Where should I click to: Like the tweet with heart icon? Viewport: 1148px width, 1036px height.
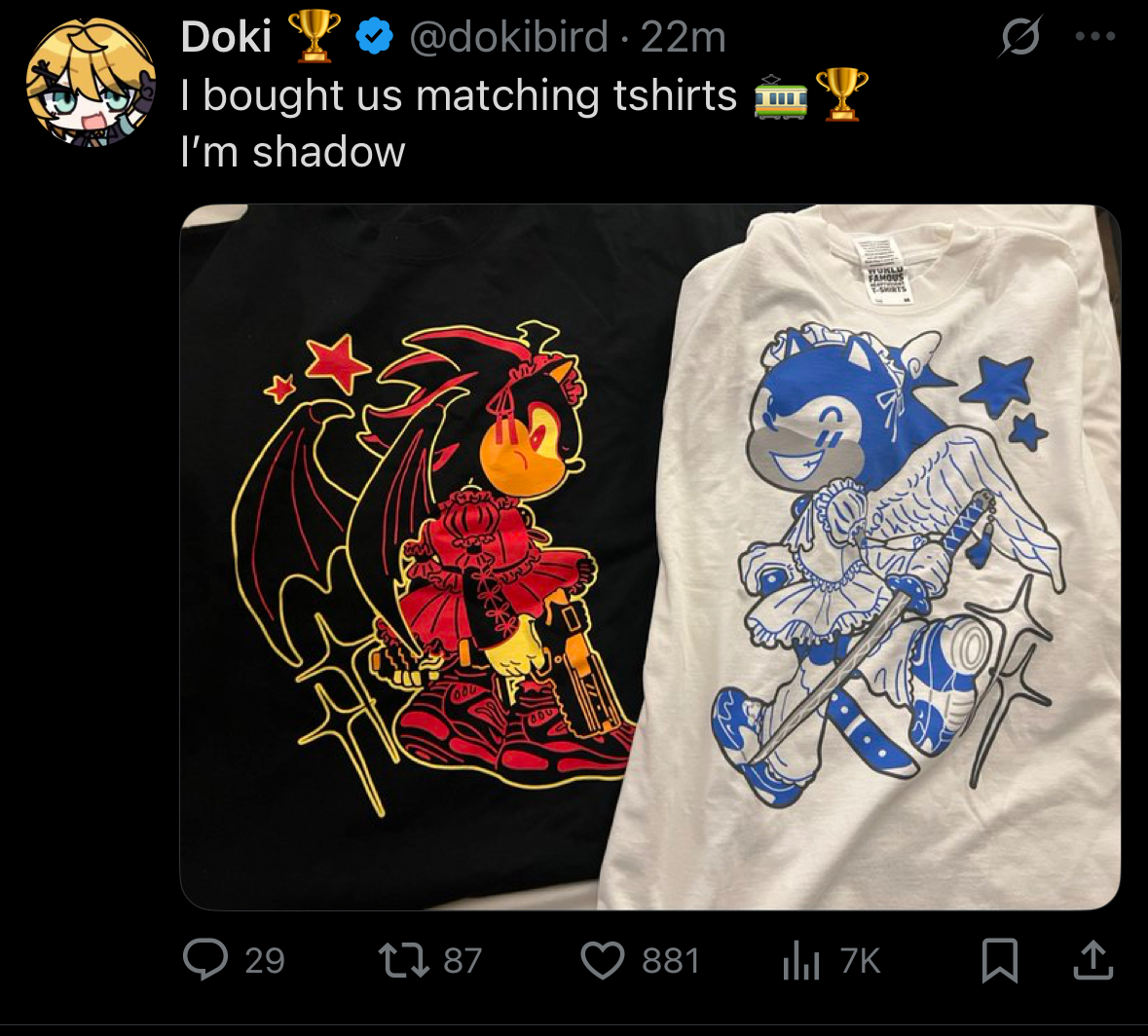point(603,960)
